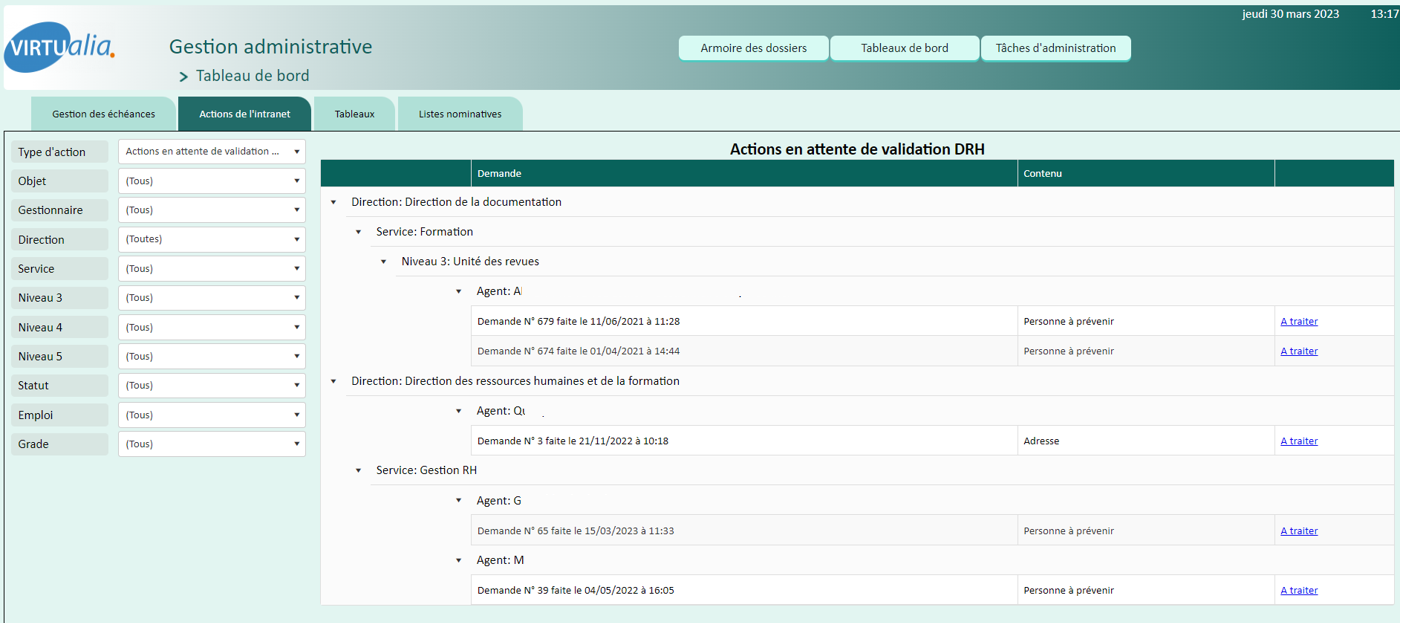Open the Statut dropdown
Viewport: 1404px width, 623px height.
click(212, 385)
